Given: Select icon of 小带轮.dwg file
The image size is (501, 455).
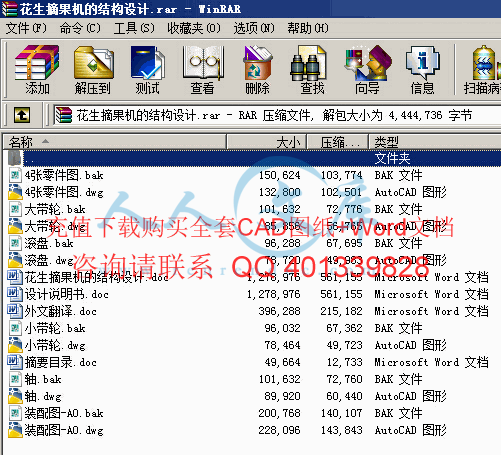Looking at the screenshot, I should (x=15, y=345).
